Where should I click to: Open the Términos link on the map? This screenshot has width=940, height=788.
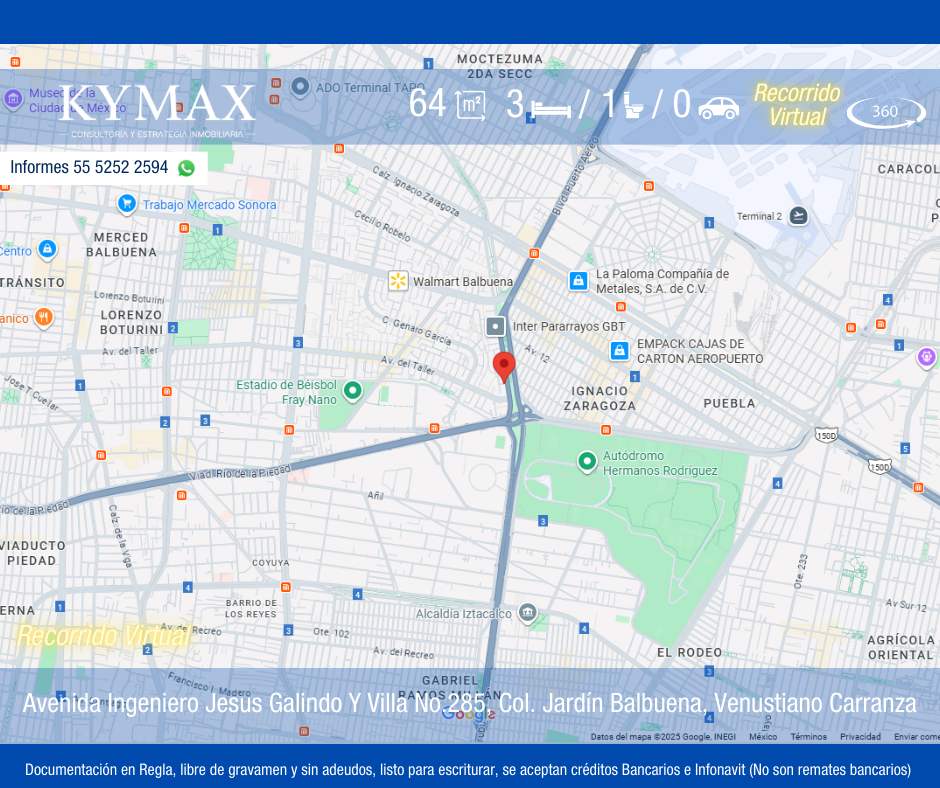[x=808, y=737]
